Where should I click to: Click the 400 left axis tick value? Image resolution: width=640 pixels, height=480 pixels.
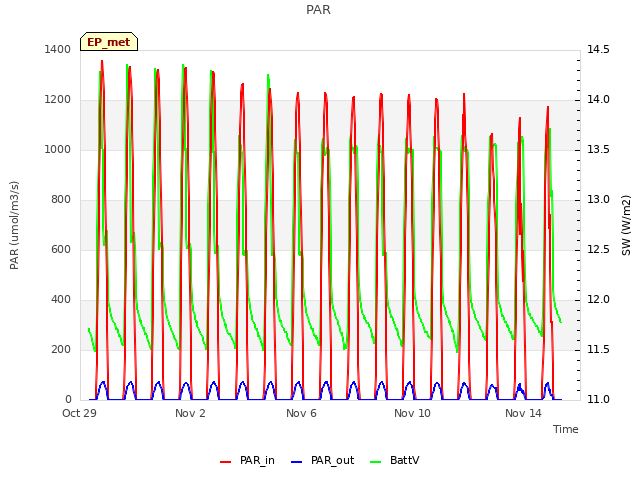click(61, 299)
